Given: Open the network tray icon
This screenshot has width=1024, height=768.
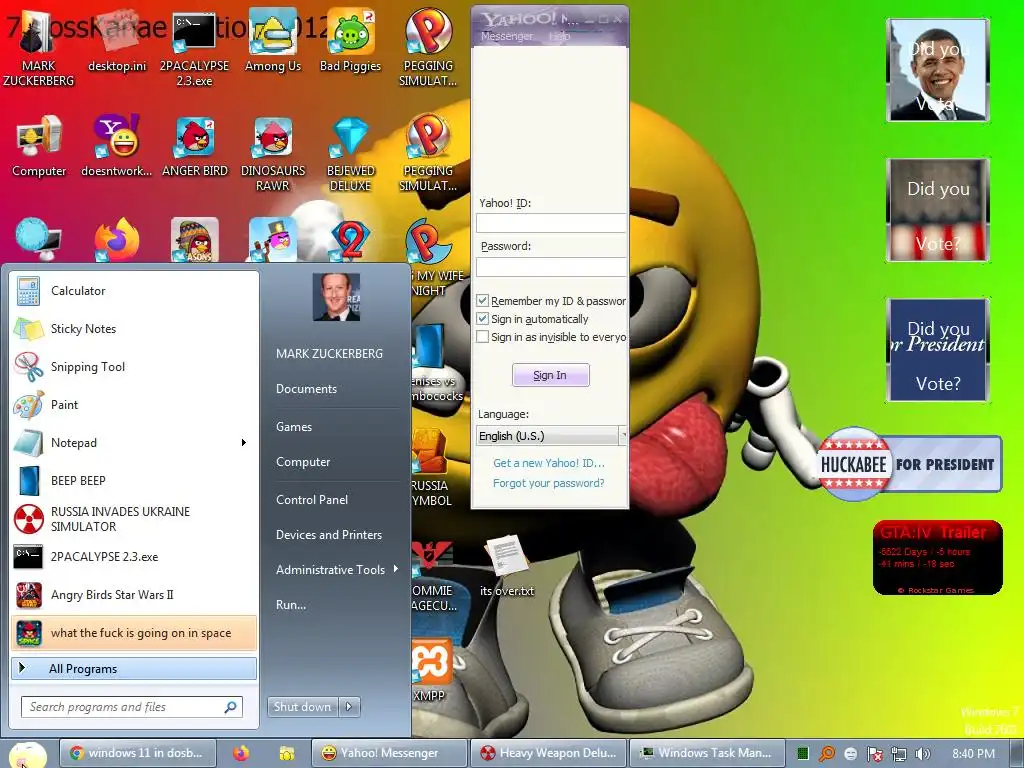Looking at the screenshot, I should [899, 754].
